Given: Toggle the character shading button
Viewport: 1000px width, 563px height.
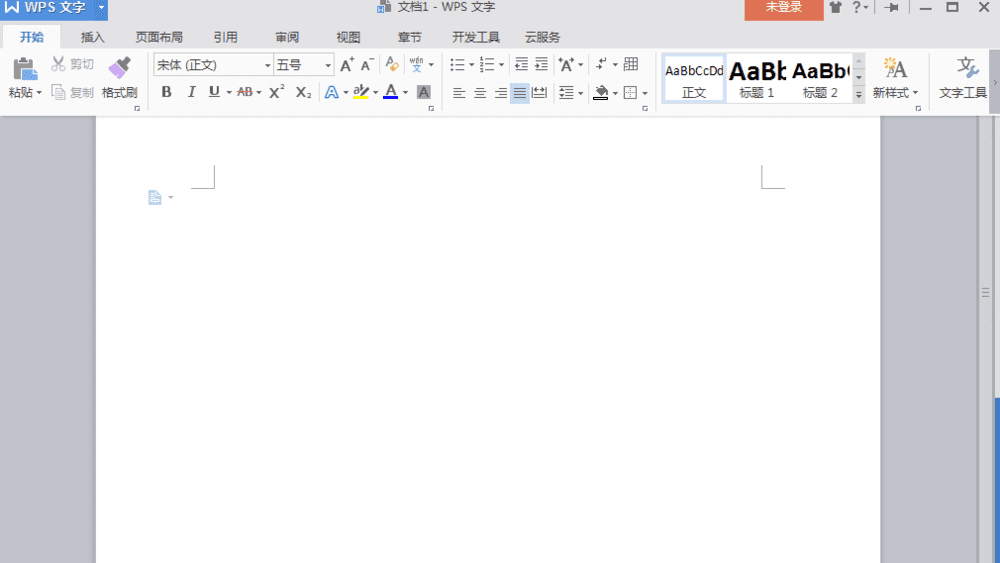Looking at the screenshot, I should [x=423, y=92].
